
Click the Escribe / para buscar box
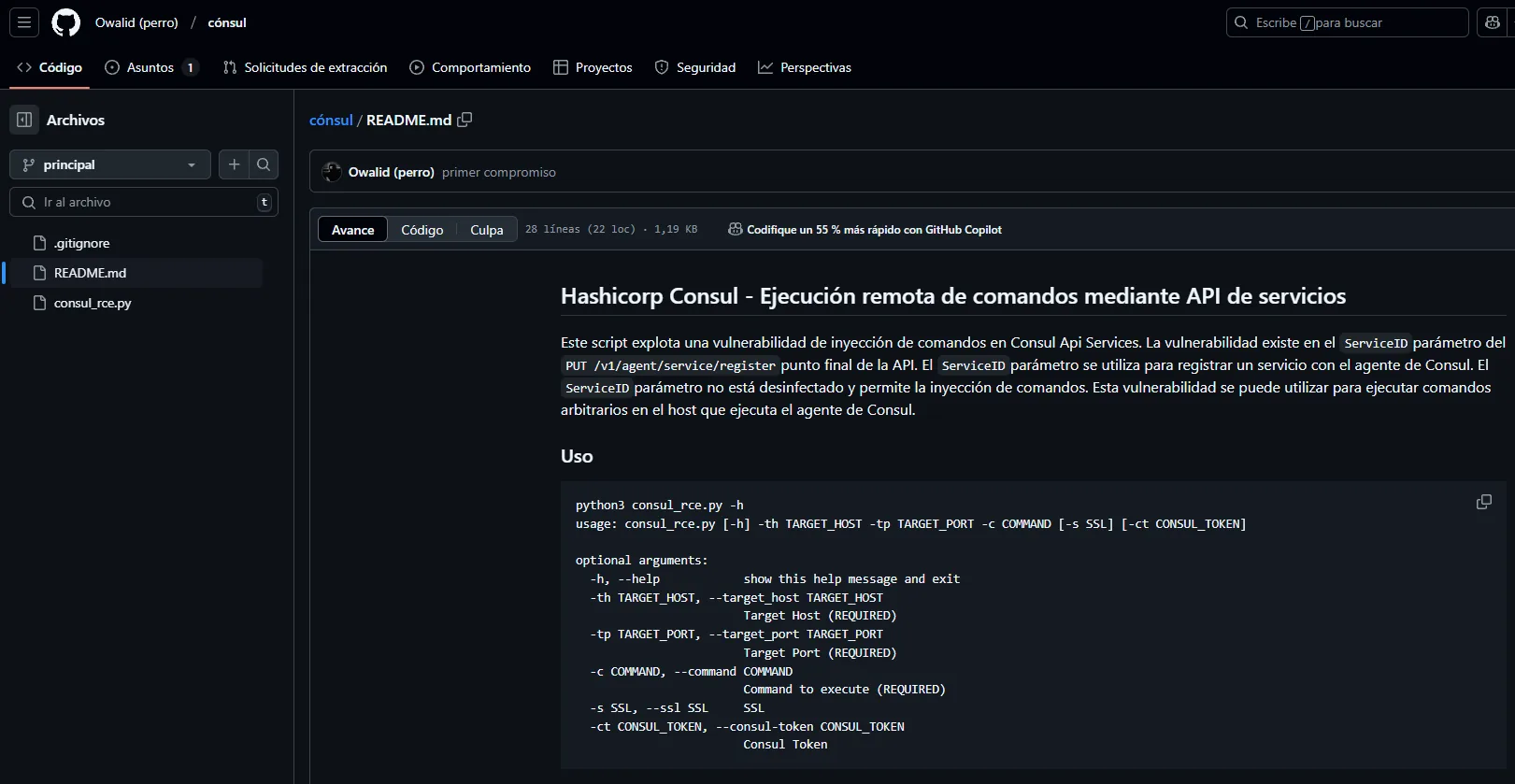[1347, 22]
